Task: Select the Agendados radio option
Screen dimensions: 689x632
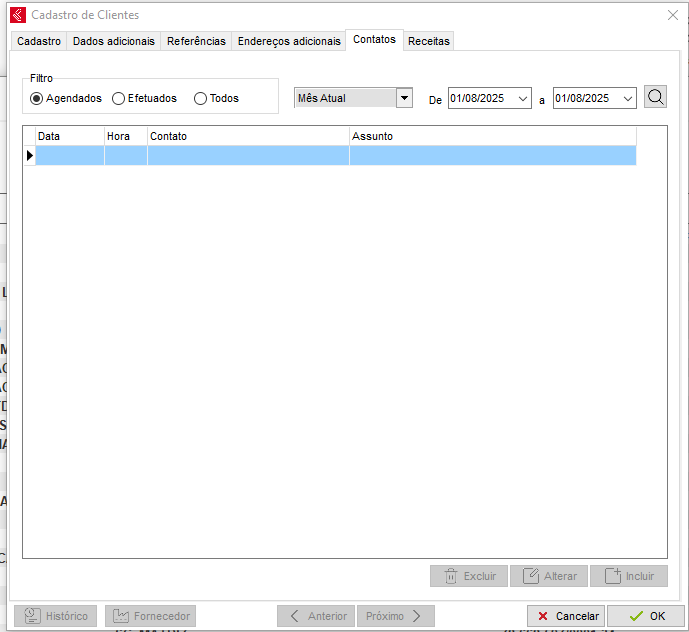Action: [37, 98]
